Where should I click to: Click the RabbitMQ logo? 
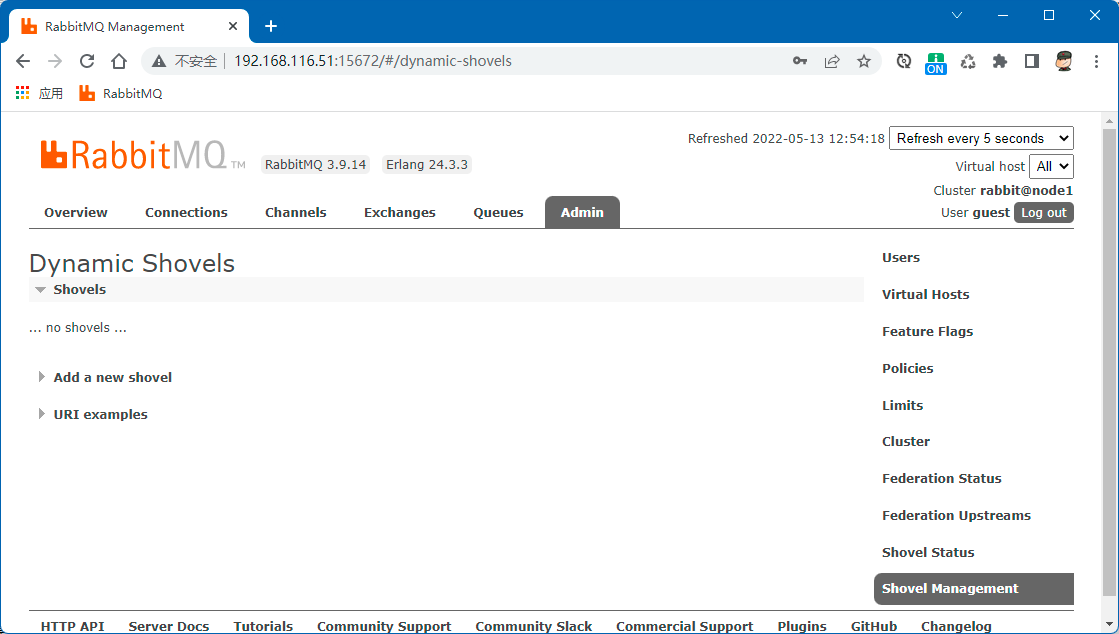pos(143,155)
